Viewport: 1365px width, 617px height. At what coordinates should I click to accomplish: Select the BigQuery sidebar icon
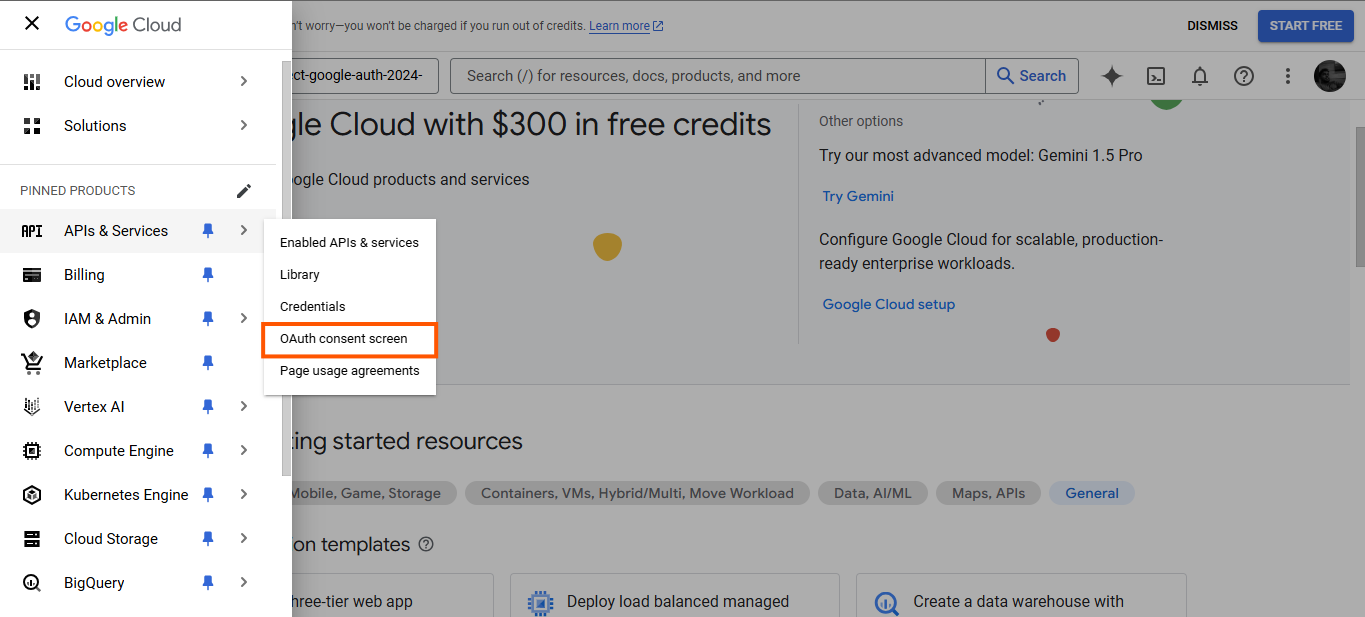(31, 582)
